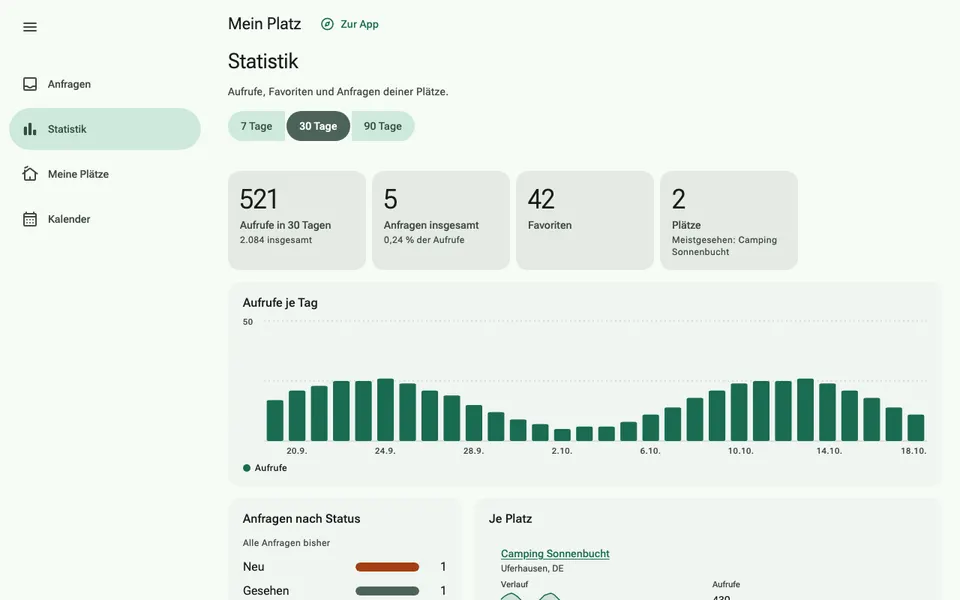
Task: Click the gray Gesehen status bar
Action: coord(387,591)
